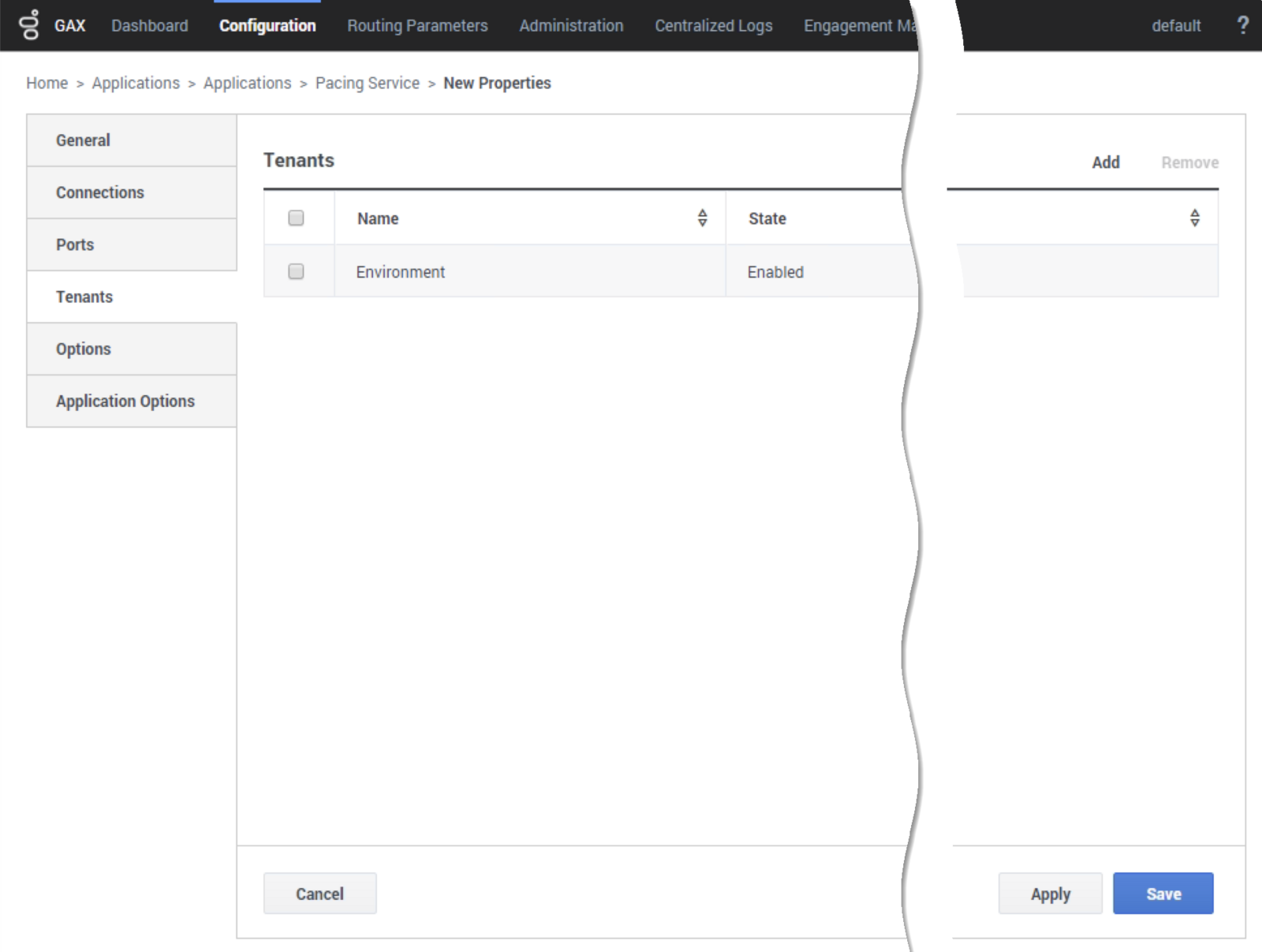Sort tenants by Name column arrows

click(702, 218)
